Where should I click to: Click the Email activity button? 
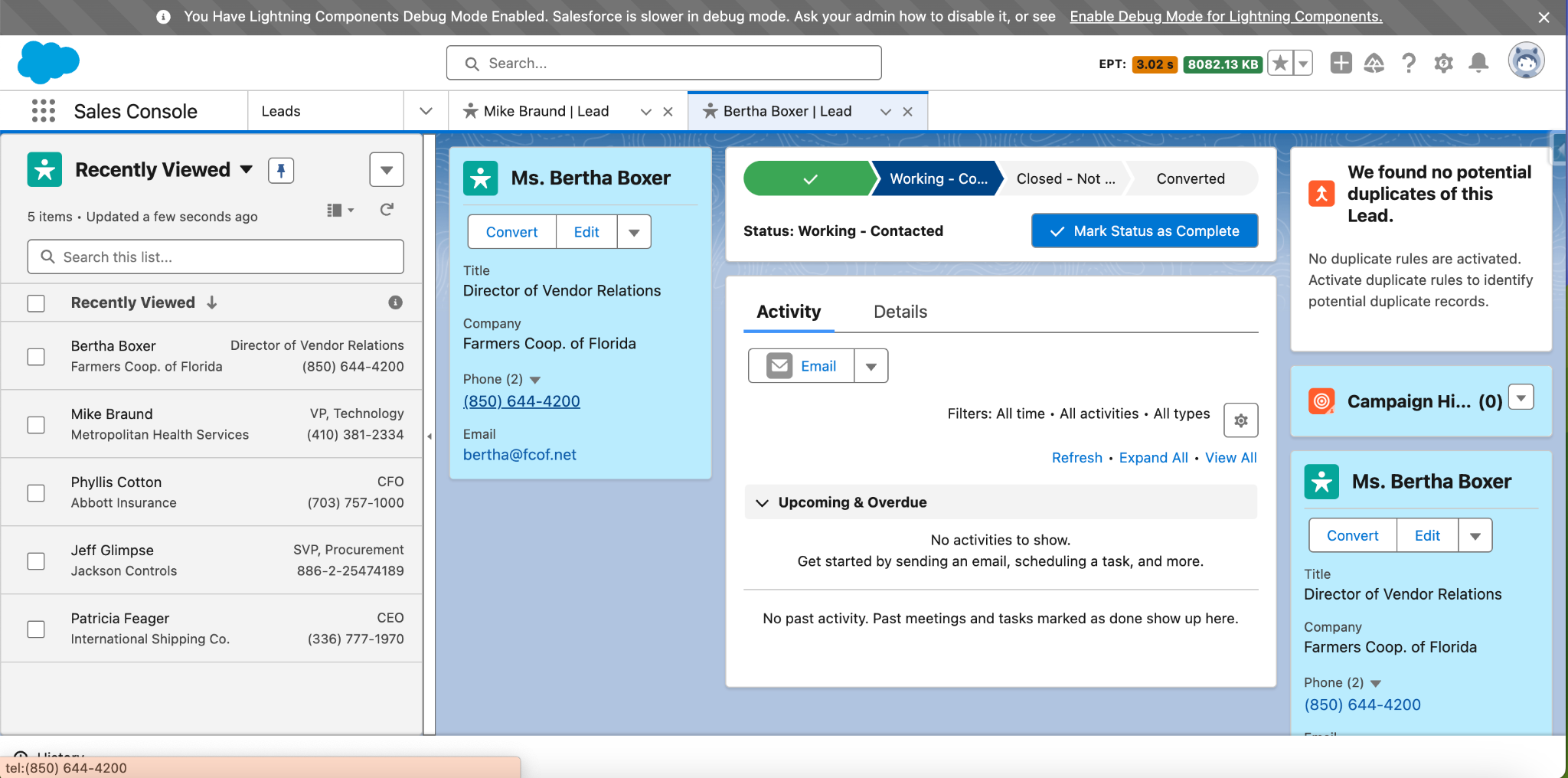(x=802, y=366)
